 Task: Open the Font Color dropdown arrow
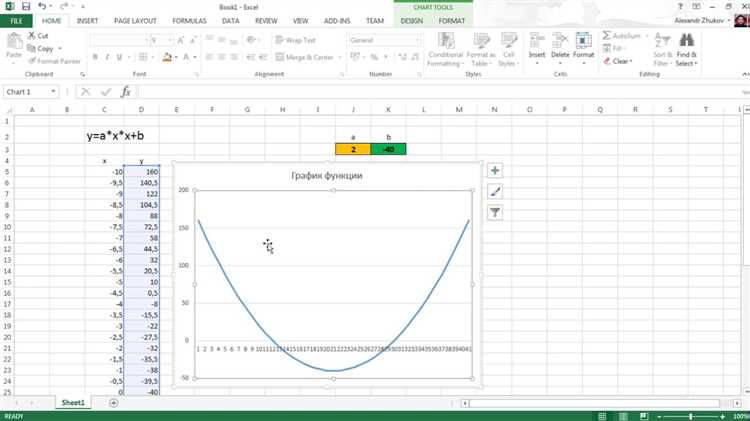tap(195, 57)
